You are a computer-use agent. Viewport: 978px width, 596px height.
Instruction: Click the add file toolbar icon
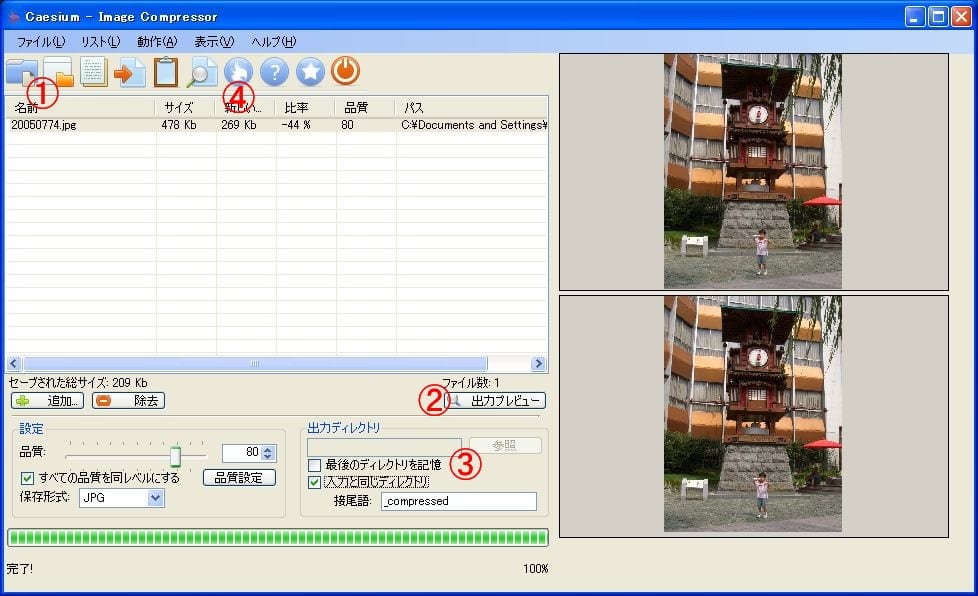[20, 73]
